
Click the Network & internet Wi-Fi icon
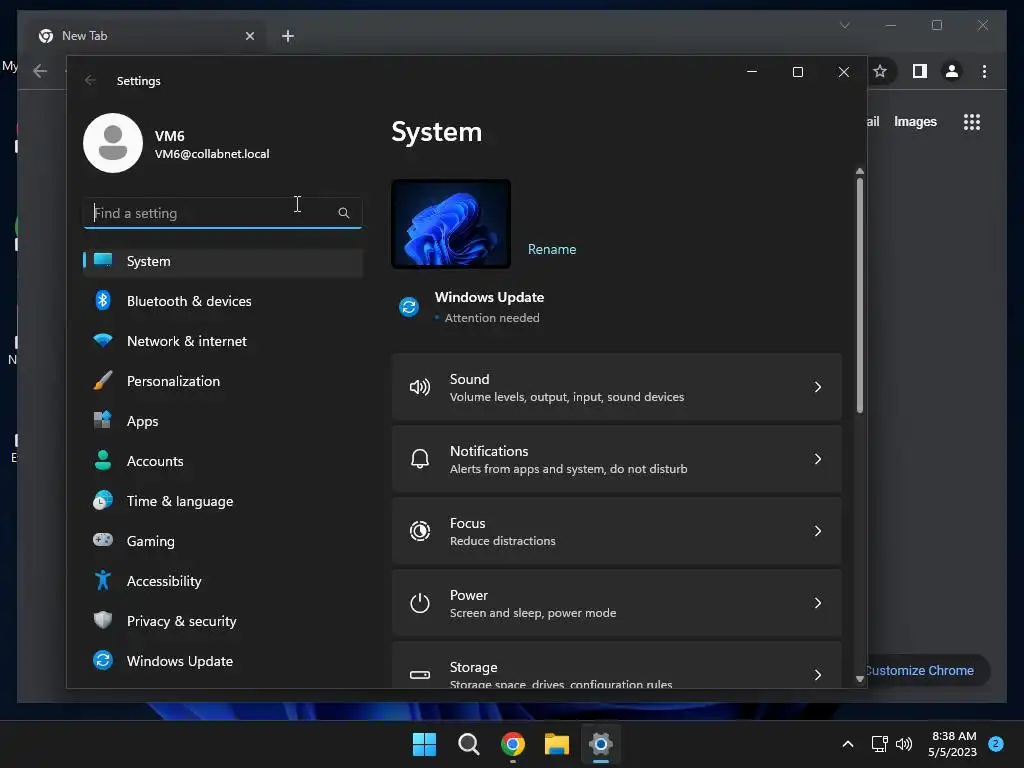coord(103,340)
